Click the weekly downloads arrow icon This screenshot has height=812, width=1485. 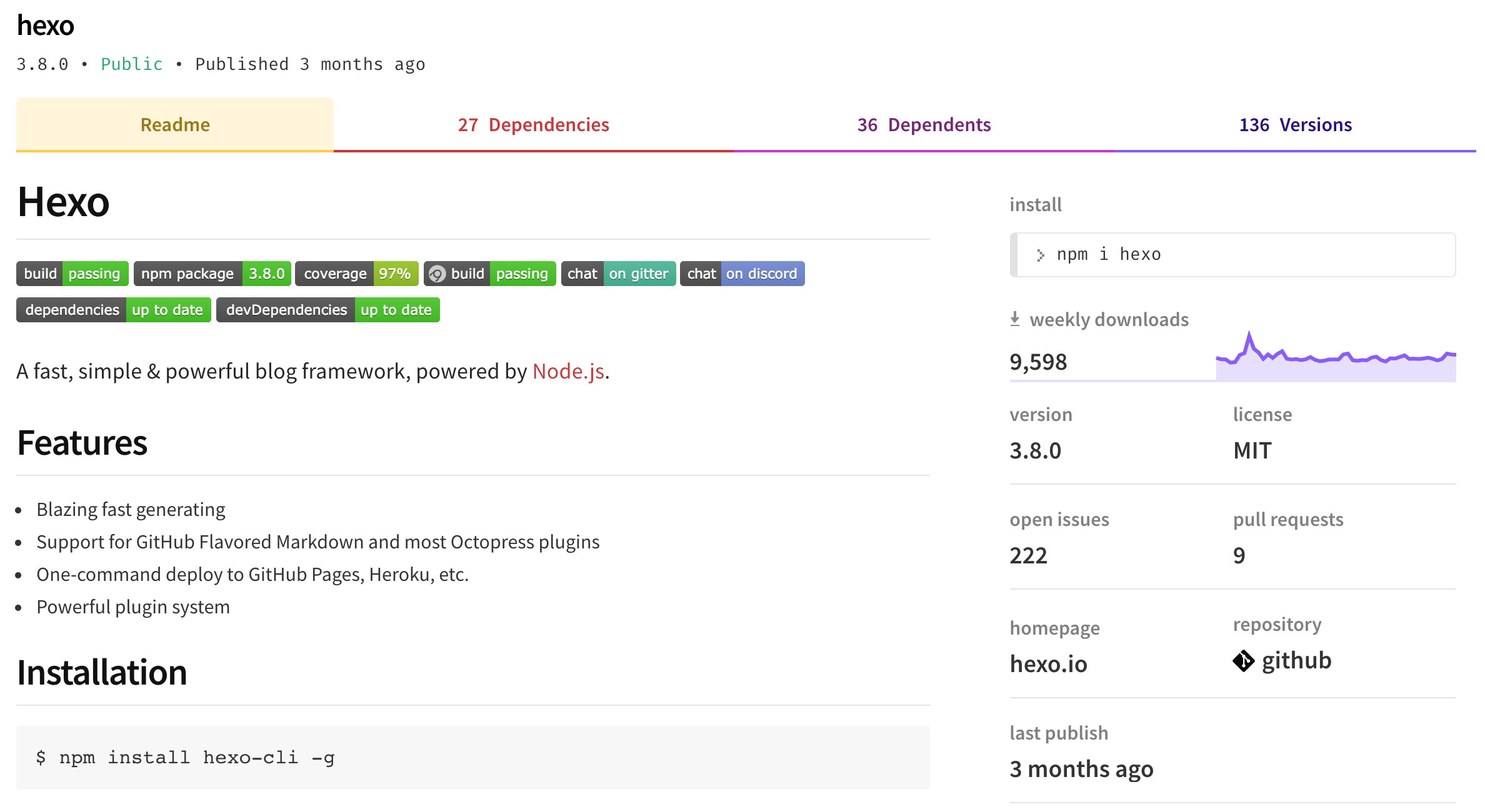(x=1015, y=319)
